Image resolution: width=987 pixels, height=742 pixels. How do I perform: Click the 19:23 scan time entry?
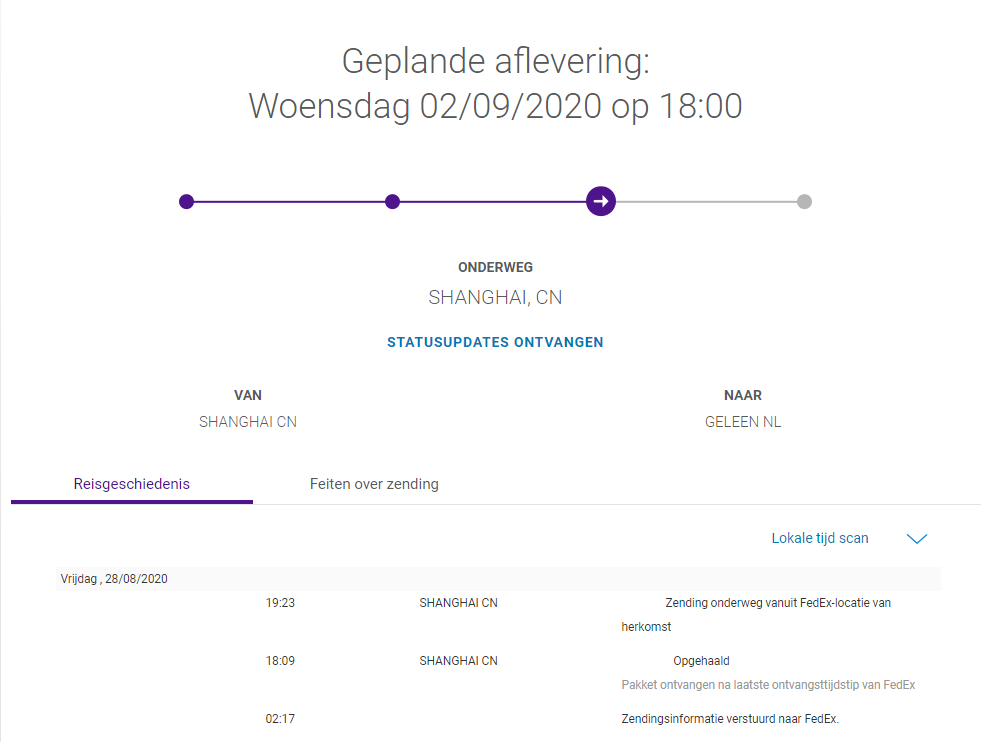pyautogui.click(x=280, y=603)
